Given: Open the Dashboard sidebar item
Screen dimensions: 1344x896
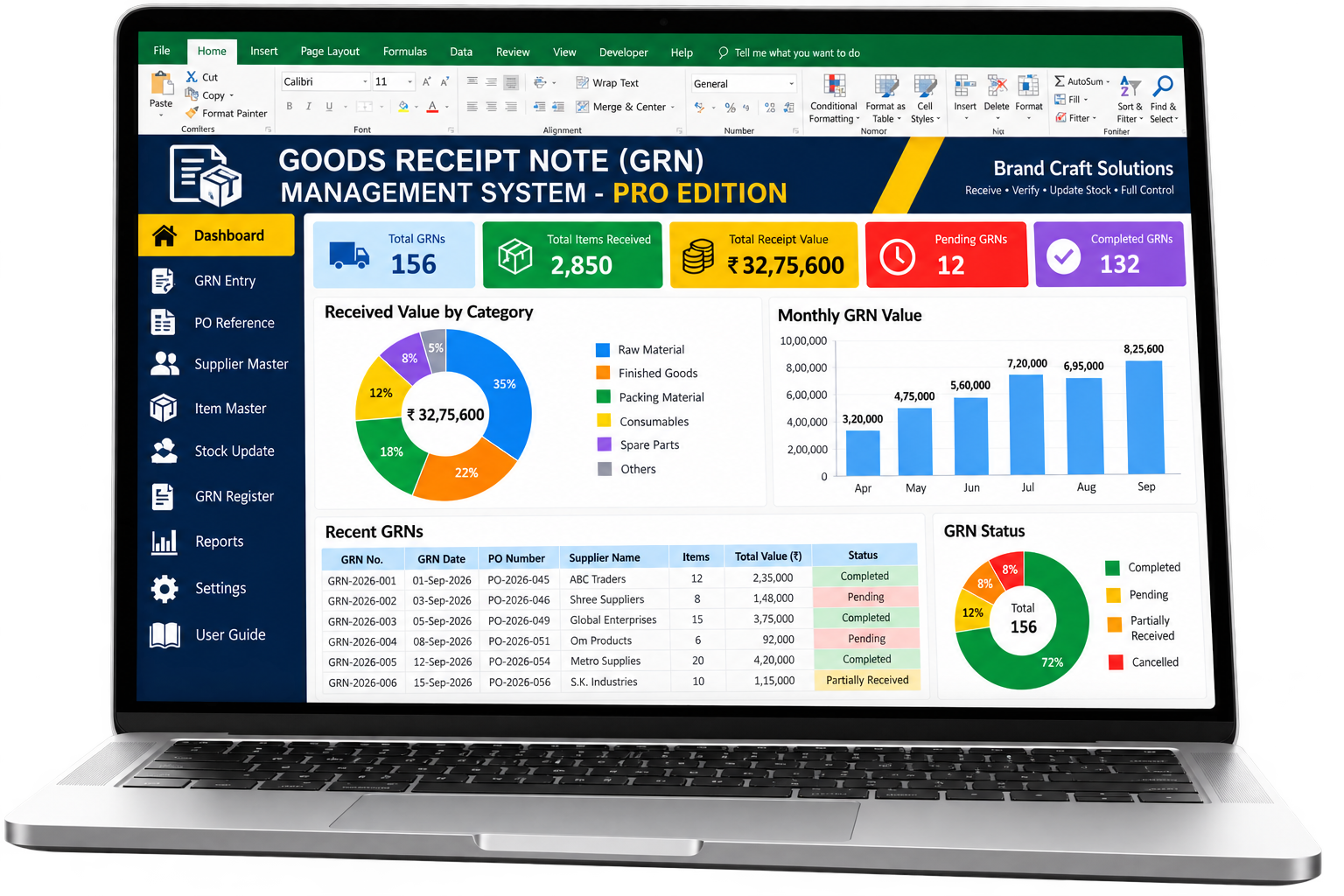Looking at the screenshot, I should coord(216,235).
